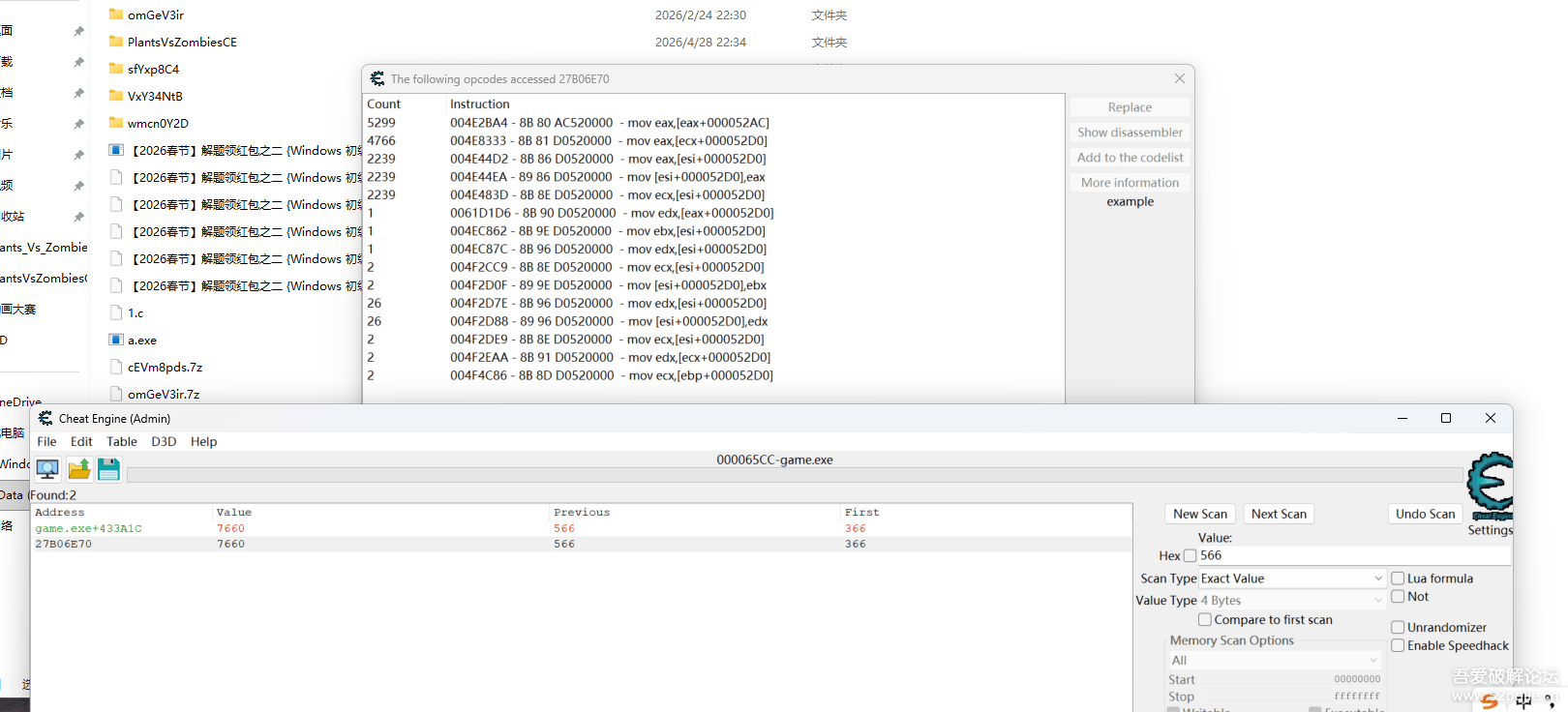This screenshot has width=1568, height=712.
Task: Click the More information button
Action: click(x=1130, y=183)
